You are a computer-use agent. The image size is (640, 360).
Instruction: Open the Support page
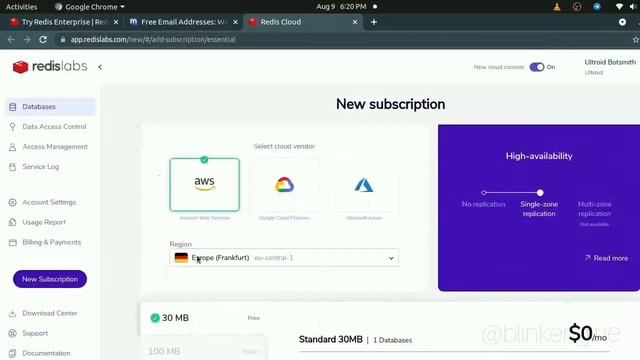35,333
